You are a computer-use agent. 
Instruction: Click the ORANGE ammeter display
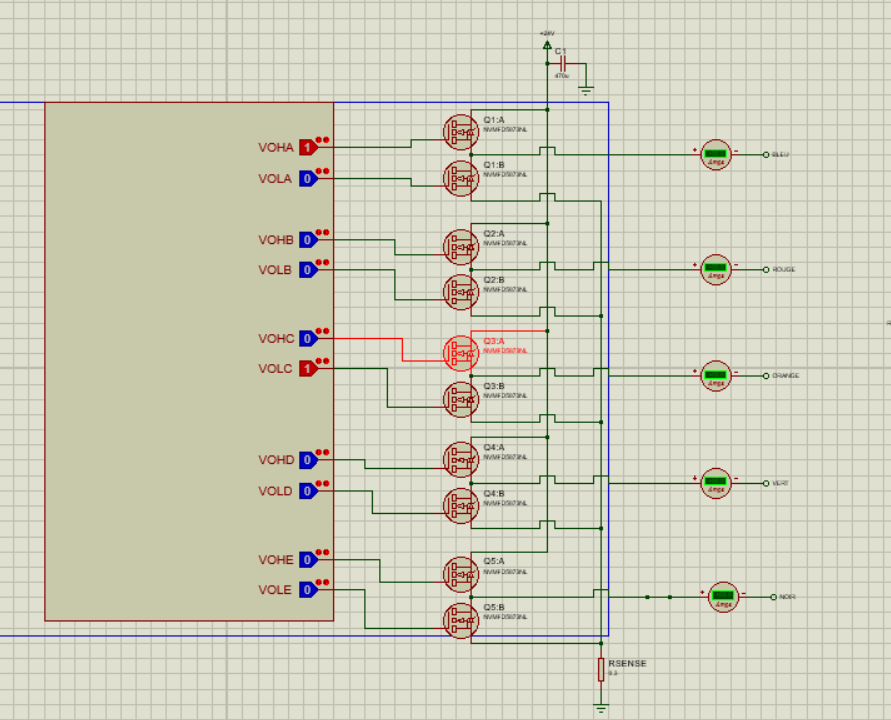point(716,377)
